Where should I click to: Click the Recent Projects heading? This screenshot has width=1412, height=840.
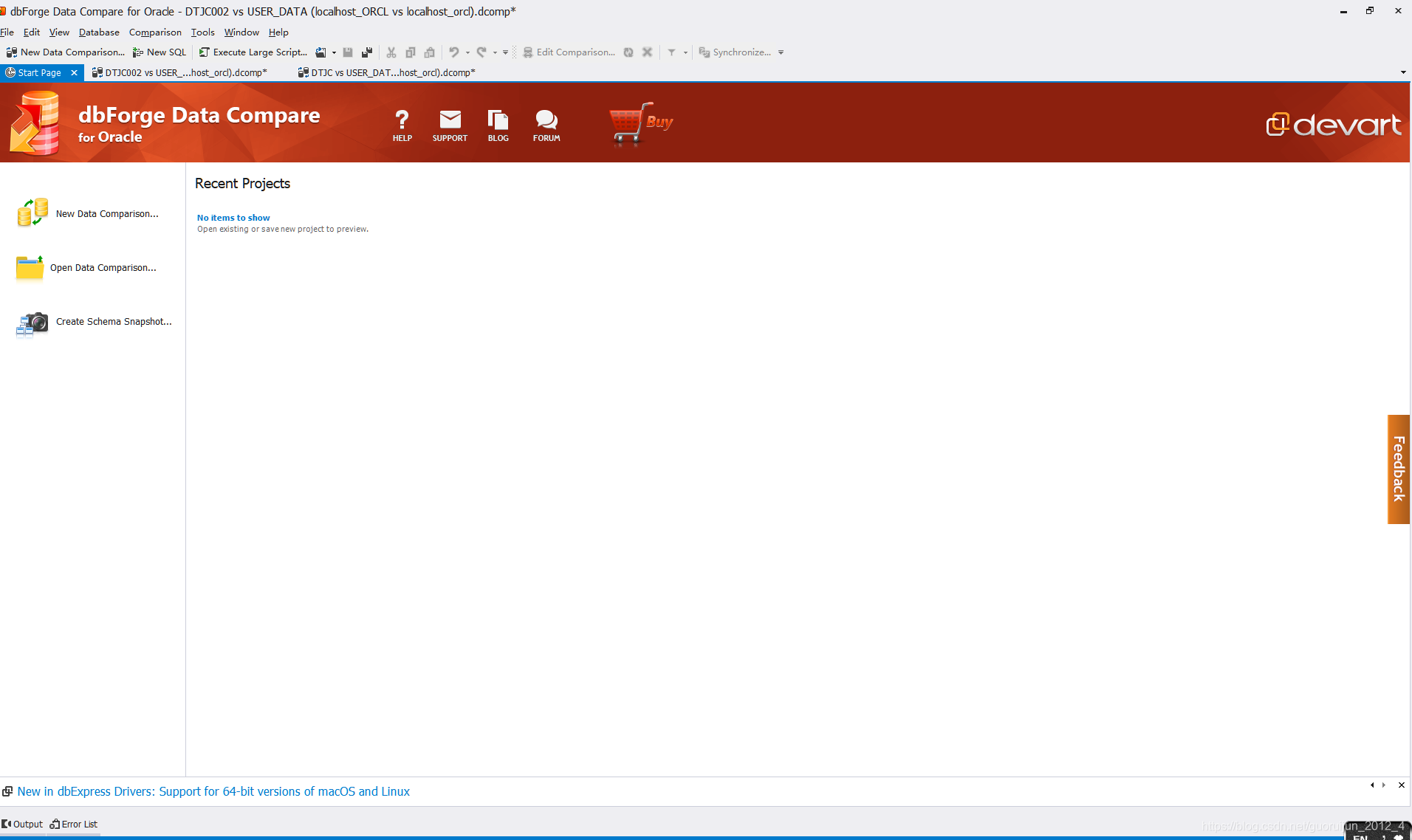[242, 184]
